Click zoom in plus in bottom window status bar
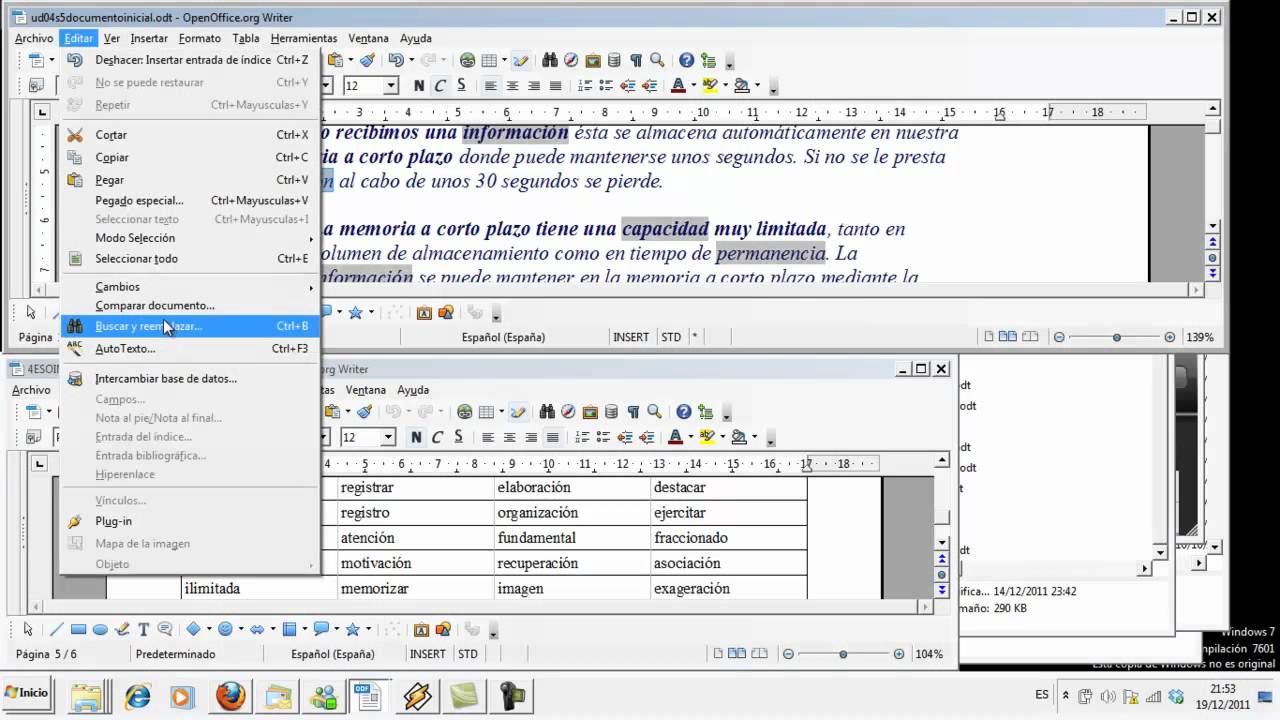The width and height of the screenshot is (1280, 720). pyautogui.click(x=899, y=654)
